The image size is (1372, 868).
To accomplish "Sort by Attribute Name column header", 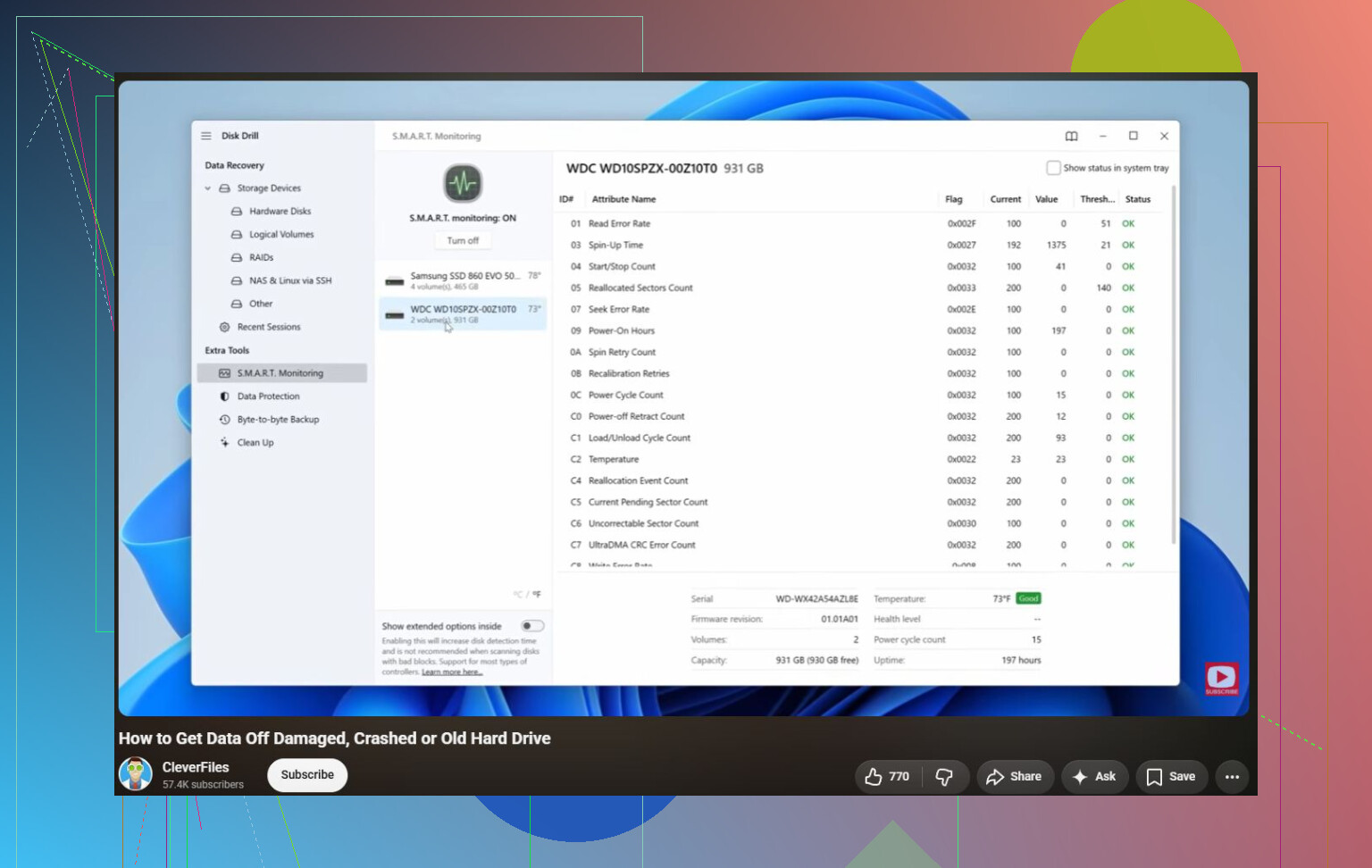I will click(623, 199).
